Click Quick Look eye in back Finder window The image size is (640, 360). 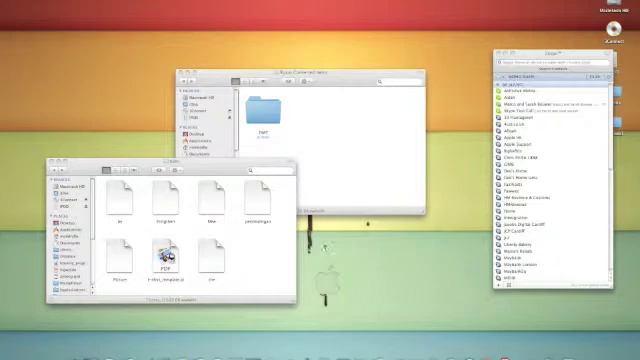[288, 82]
